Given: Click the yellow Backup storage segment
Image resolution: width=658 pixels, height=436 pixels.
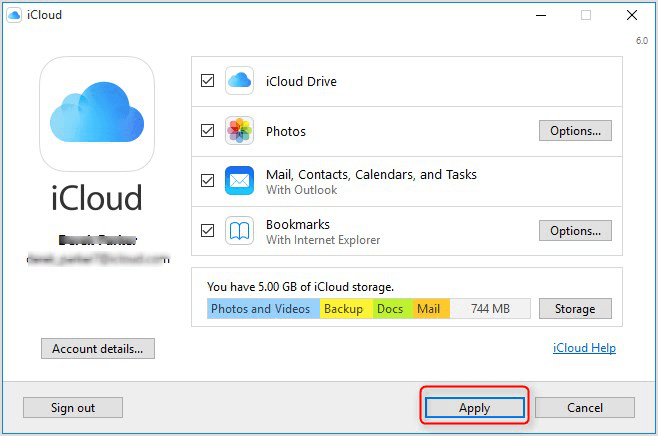Looking at the screenshot, I should point(346,309).
